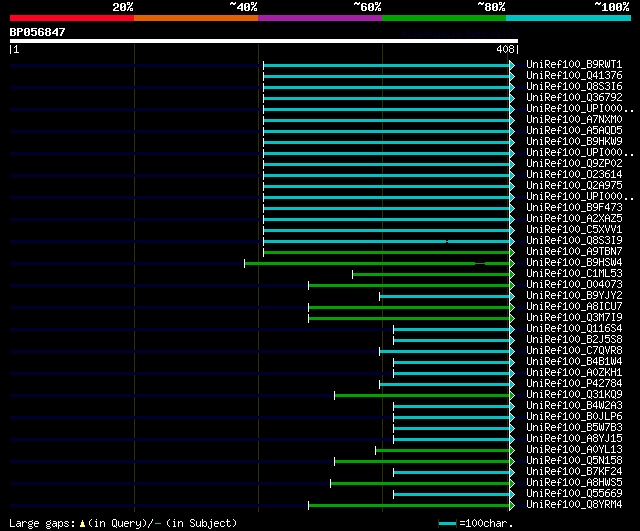
Task: Open the UniRef100_A8YJ15 hit label
Action: point(574,439)
